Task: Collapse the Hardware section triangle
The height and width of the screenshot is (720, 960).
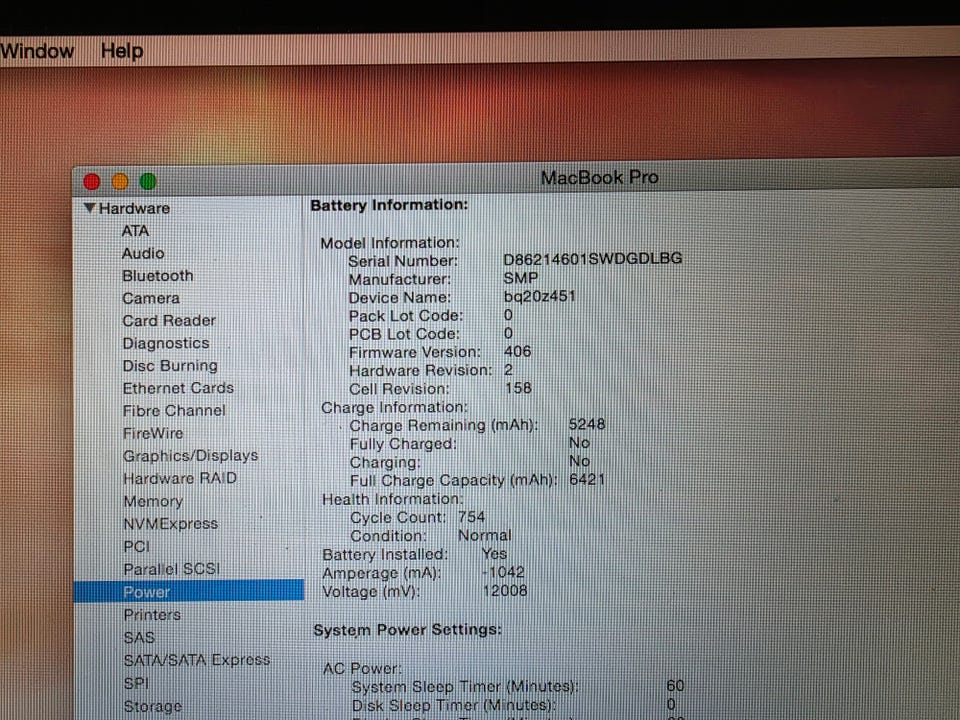Action: click(89, 208)
